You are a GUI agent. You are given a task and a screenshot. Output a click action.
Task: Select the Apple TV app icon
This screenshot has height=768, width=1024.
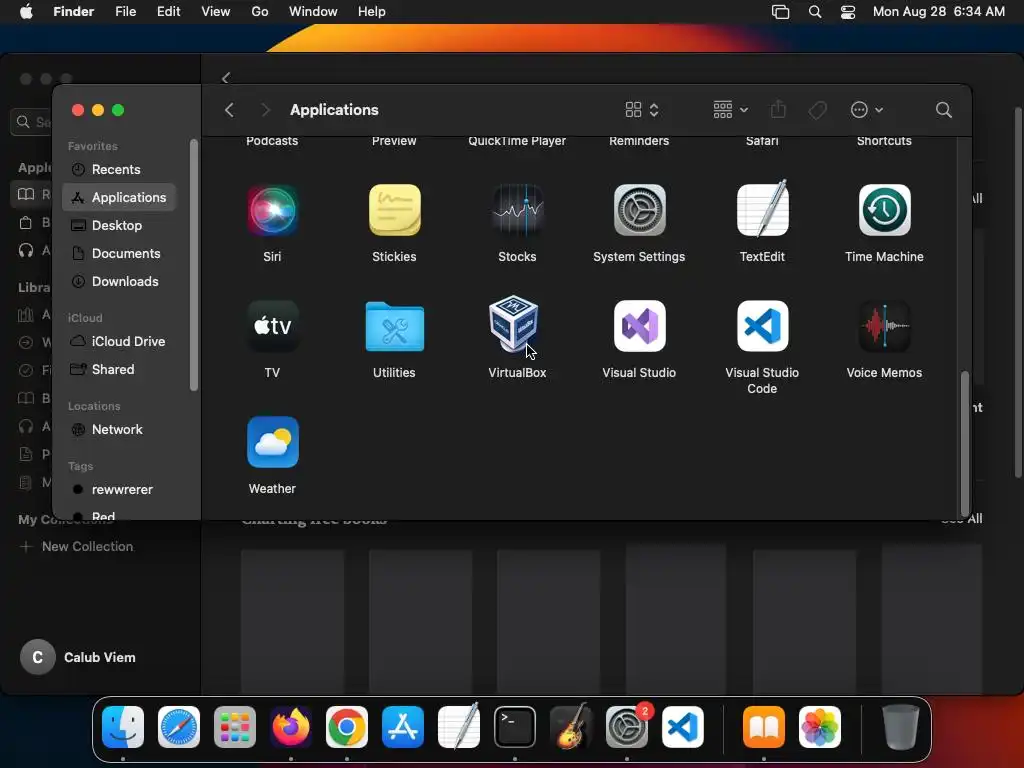272,326
